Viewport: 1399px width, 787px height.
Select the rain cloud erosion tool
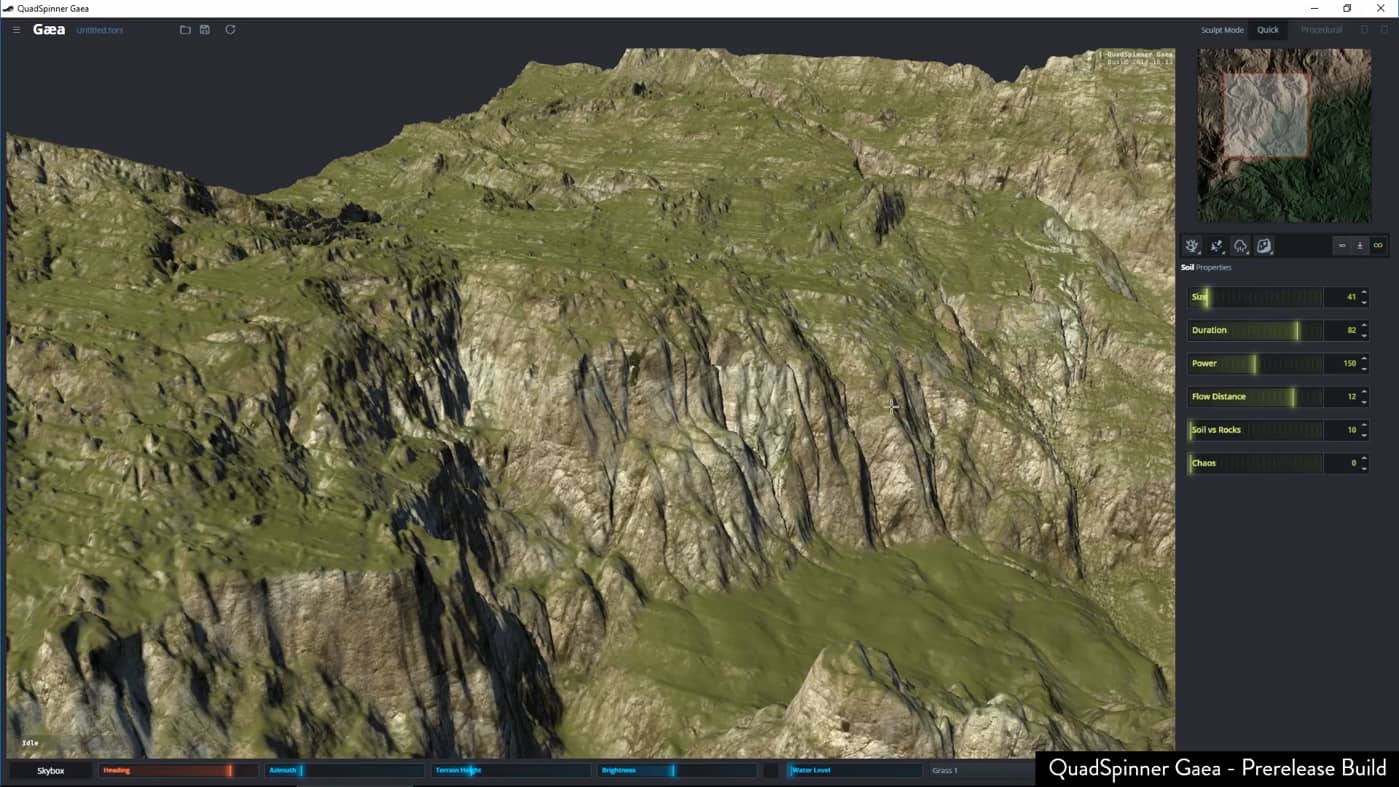(1240, 246)
